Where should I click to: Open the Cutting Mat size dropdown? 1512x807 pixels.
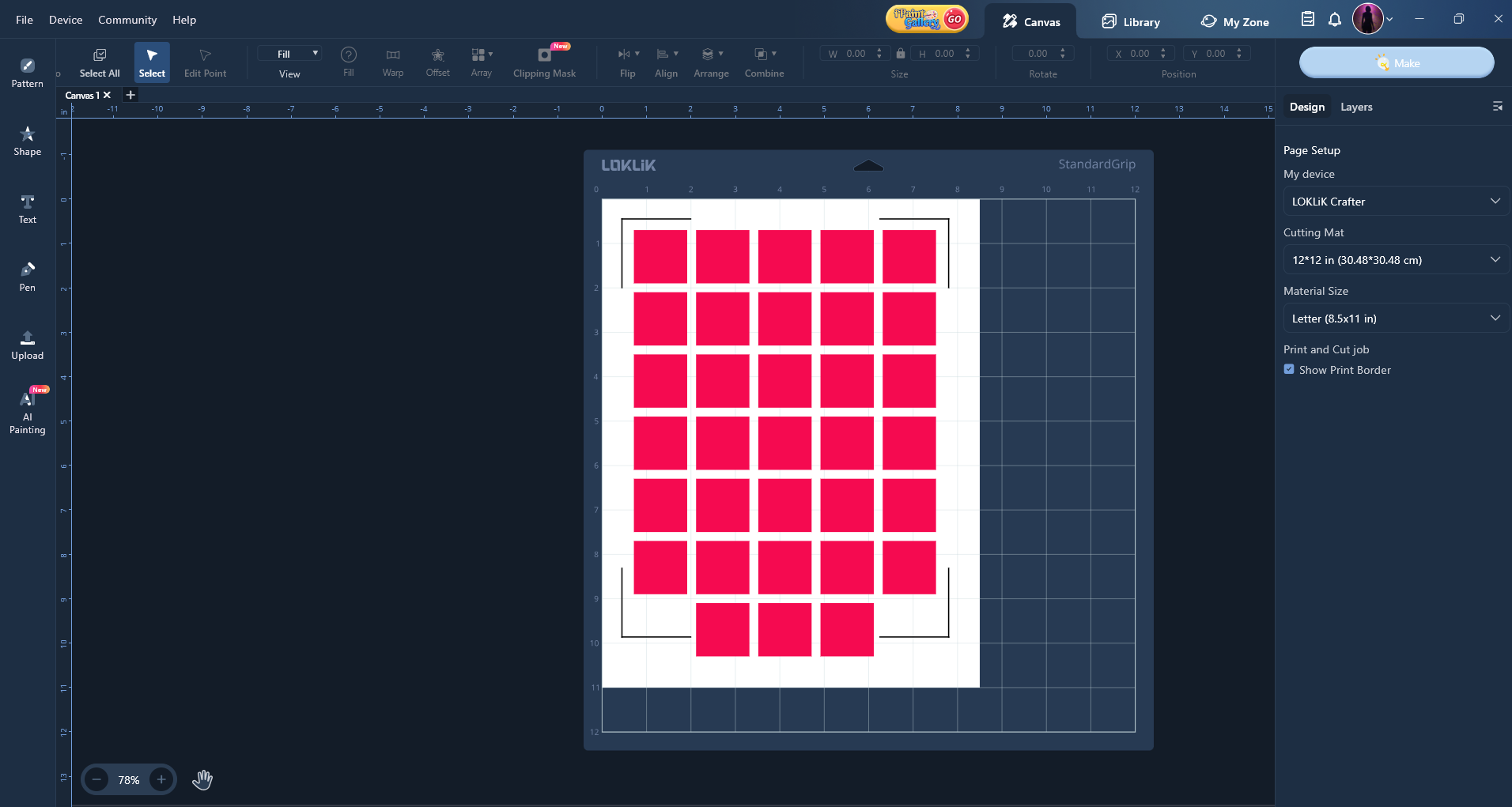pyautogui.click(x=1395, y=260)
